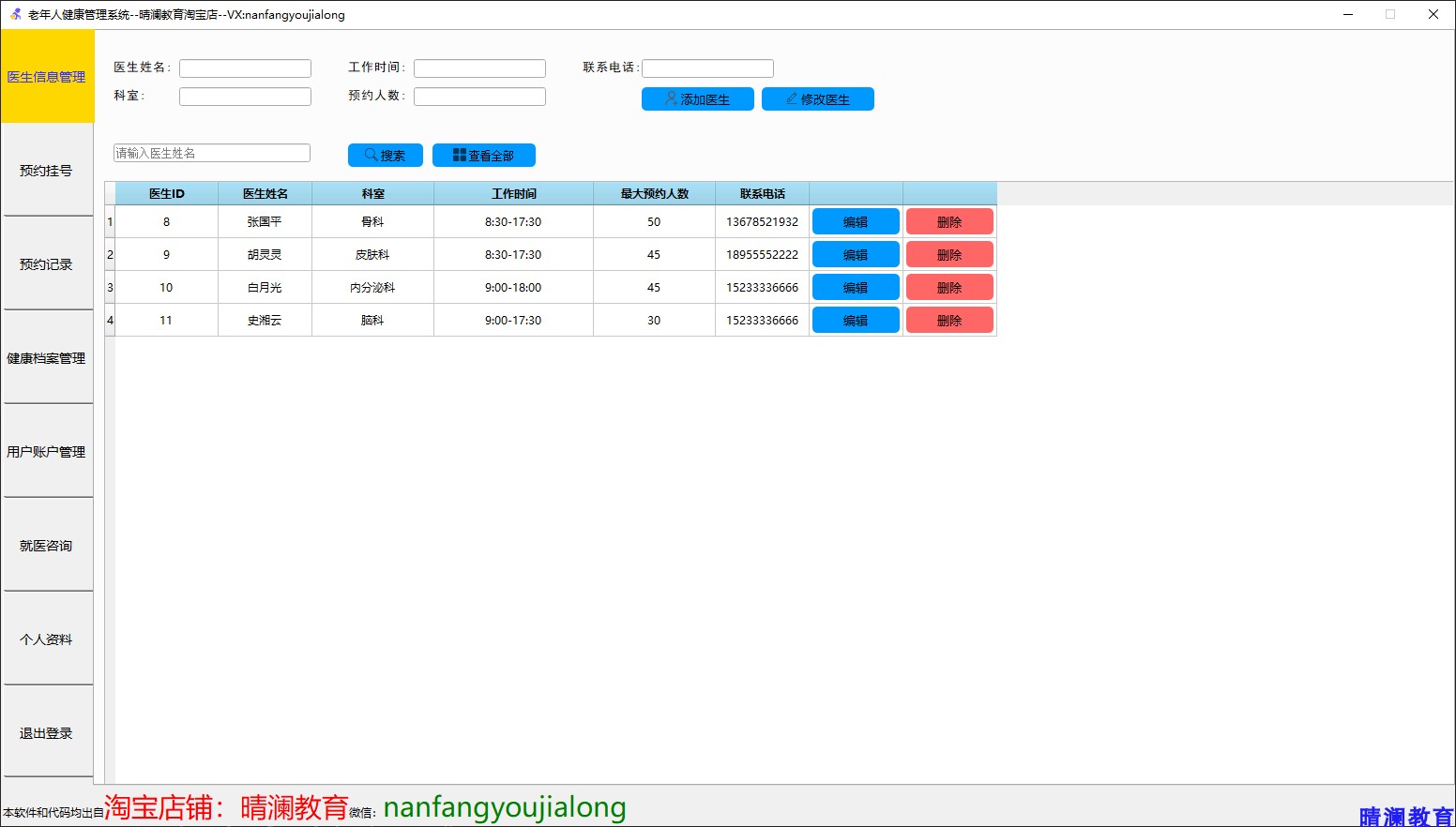Select the 白月光 name cell
Image resolution: width=1456 pixels, height=827 pixels.
click(265, 288)
